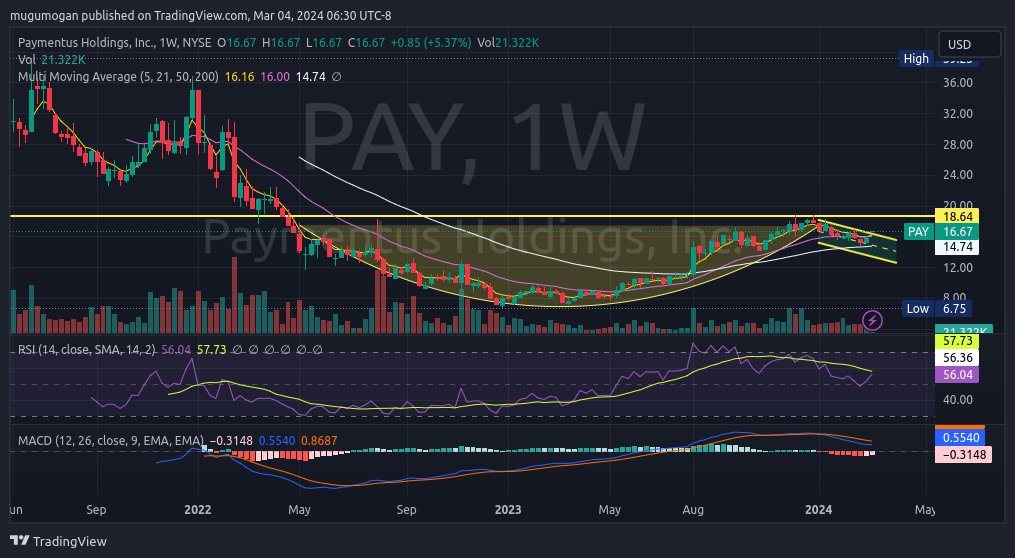Click the 2024 label on time axis

818,509
